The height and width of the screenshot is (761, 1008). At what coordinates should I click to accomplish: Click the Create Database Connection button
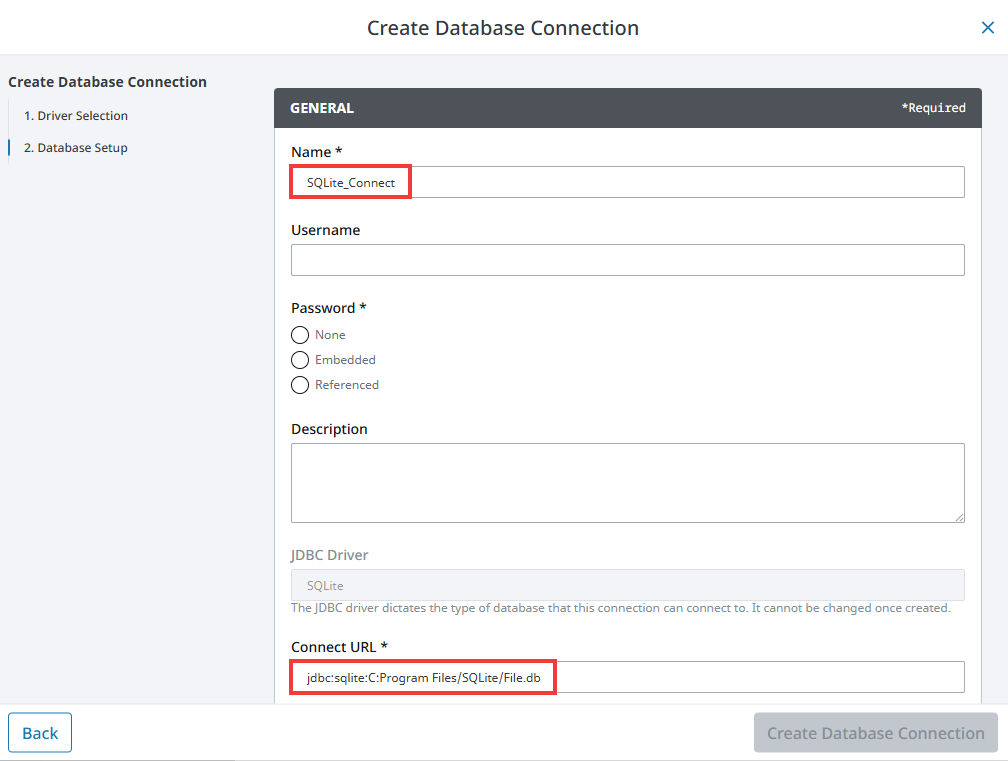(x=875, y=733)
